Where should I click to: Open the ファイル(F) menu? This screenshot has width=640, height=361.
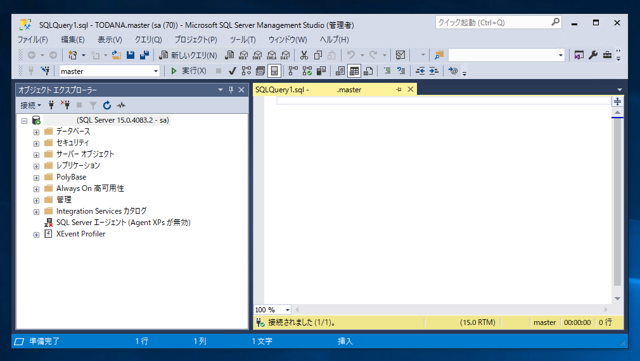coord(33,40)
